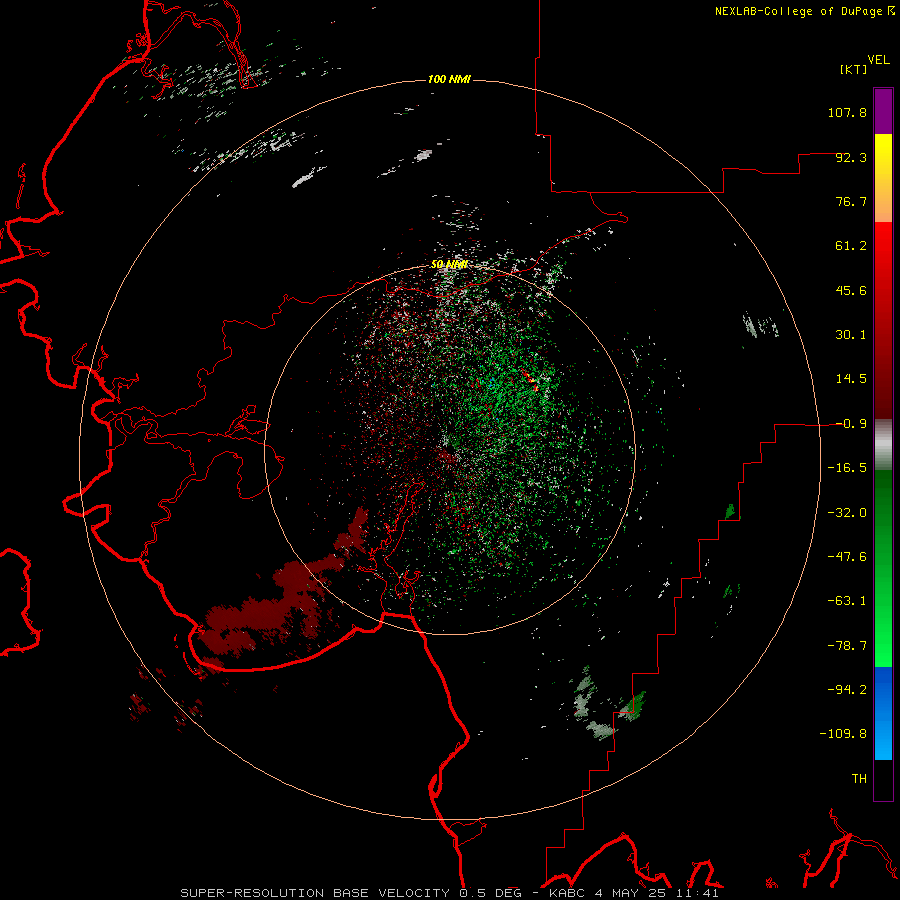Click the -63.1 velocity scale value
Image resolution: width=900 pixels, height=900 pixels.
[x=847, y=601]
